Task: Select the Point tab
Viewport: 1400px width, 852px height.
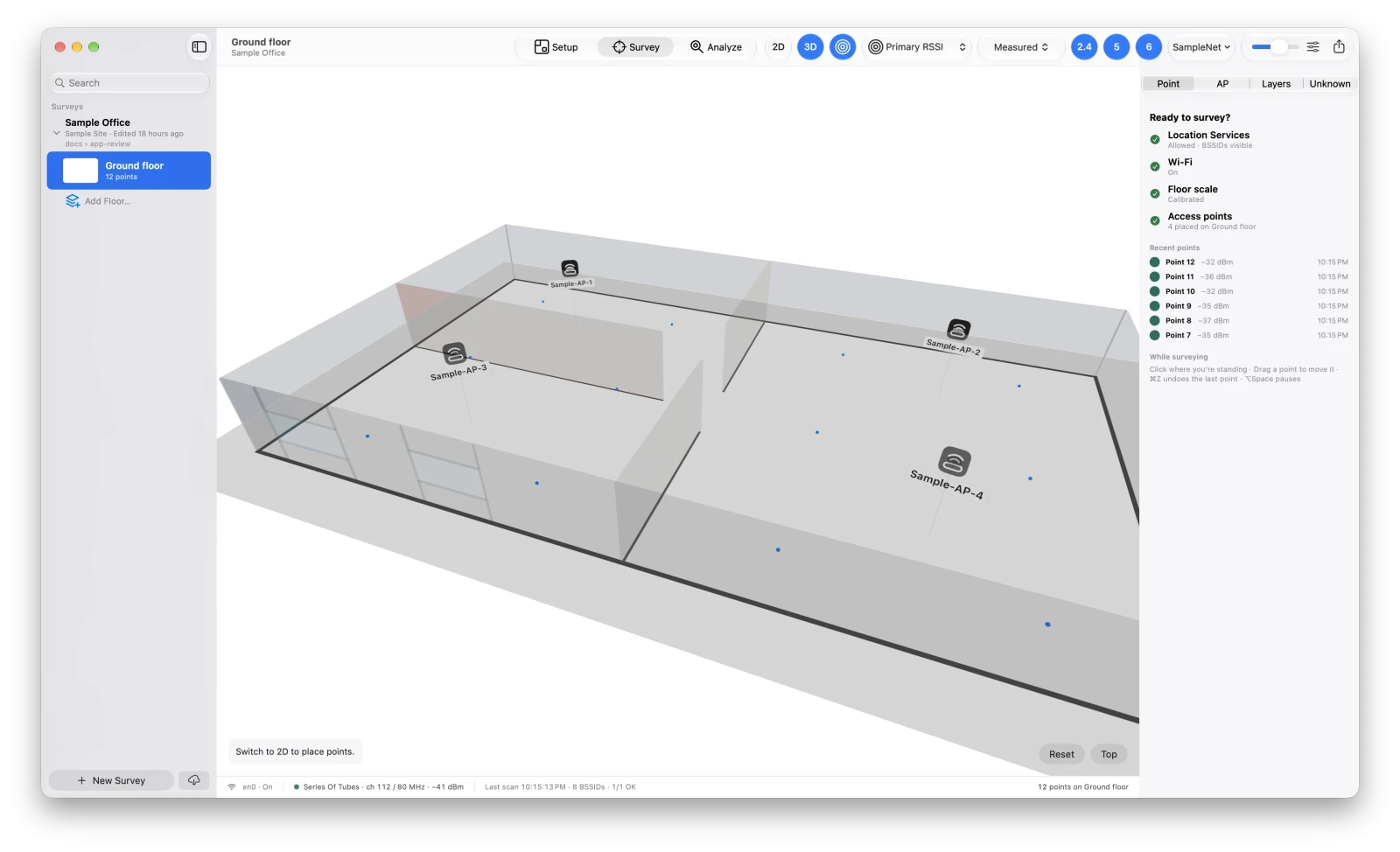Action: pyautogui.click(x=1168, y=84)
